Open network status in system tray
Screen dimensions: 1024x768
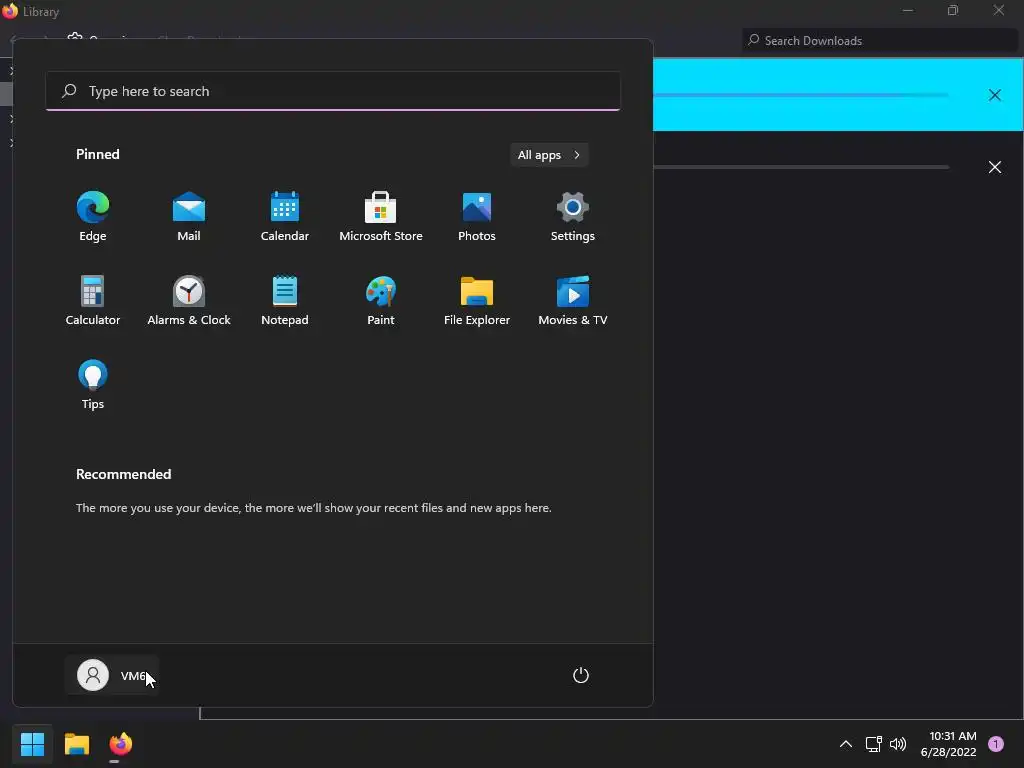pos(873,744)
